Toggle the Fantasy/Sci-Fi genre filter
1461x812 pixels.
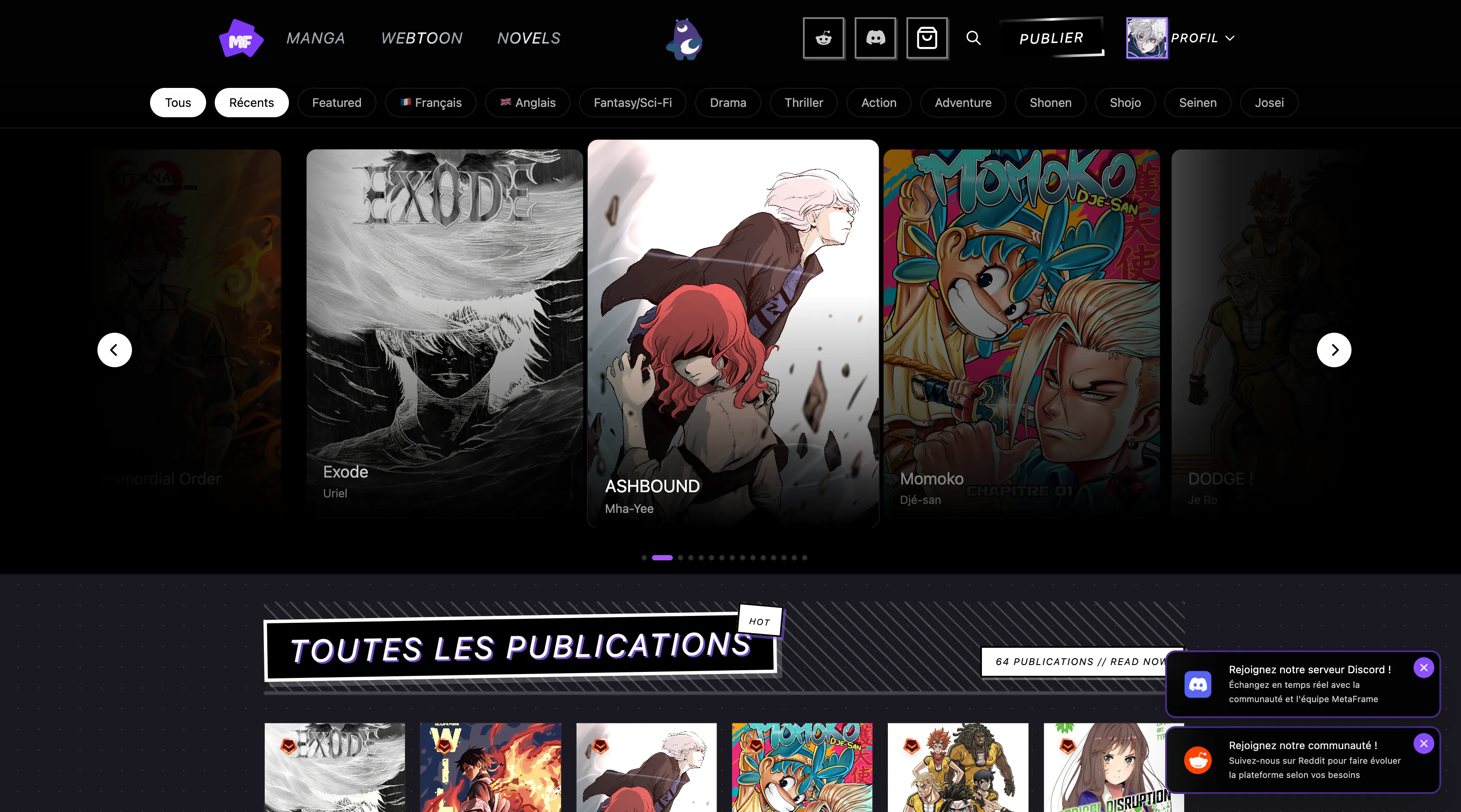coord(632,103)
